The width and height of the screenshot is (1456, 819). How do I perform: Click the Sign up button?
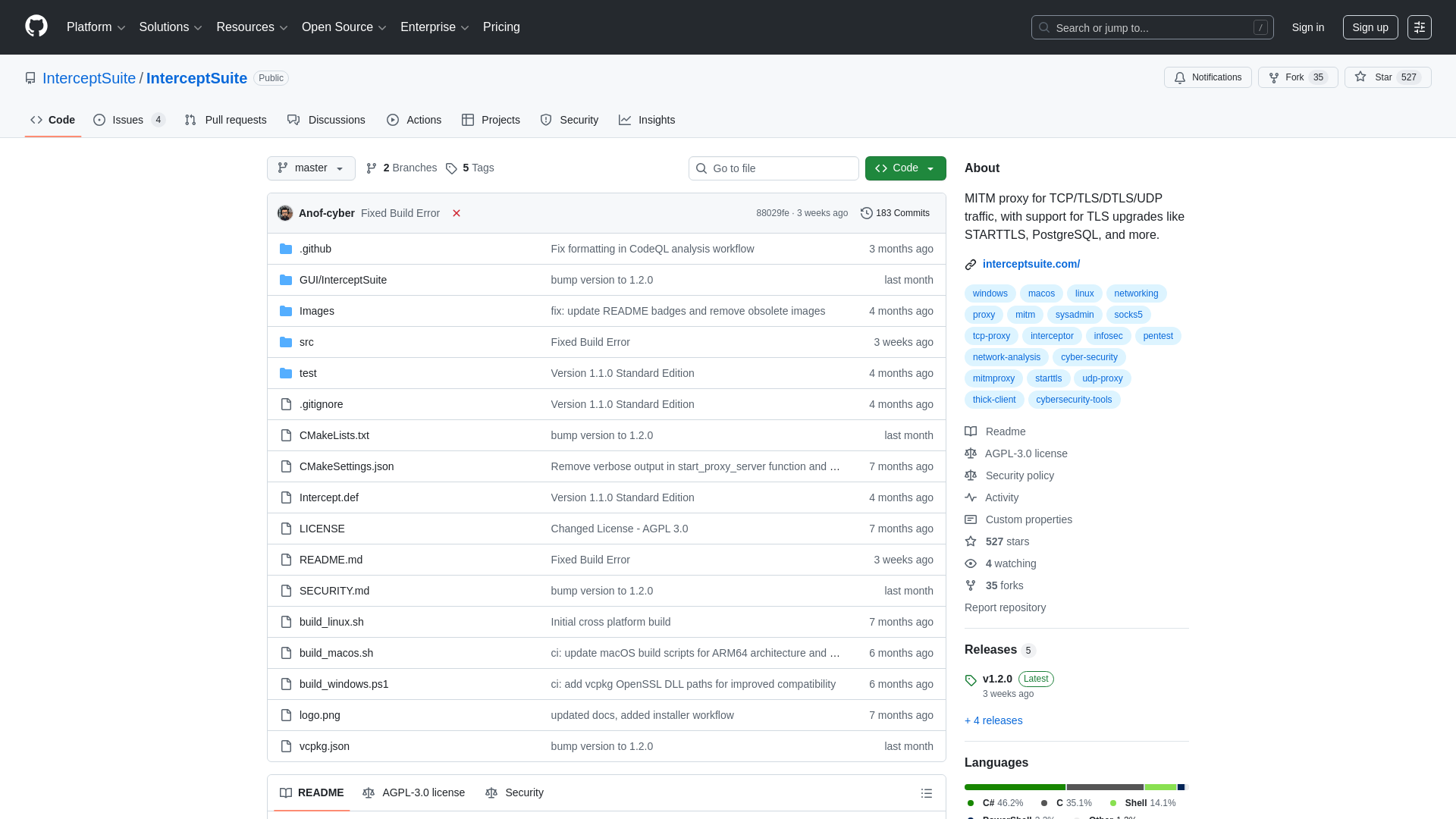click(x=1370, y=27)
